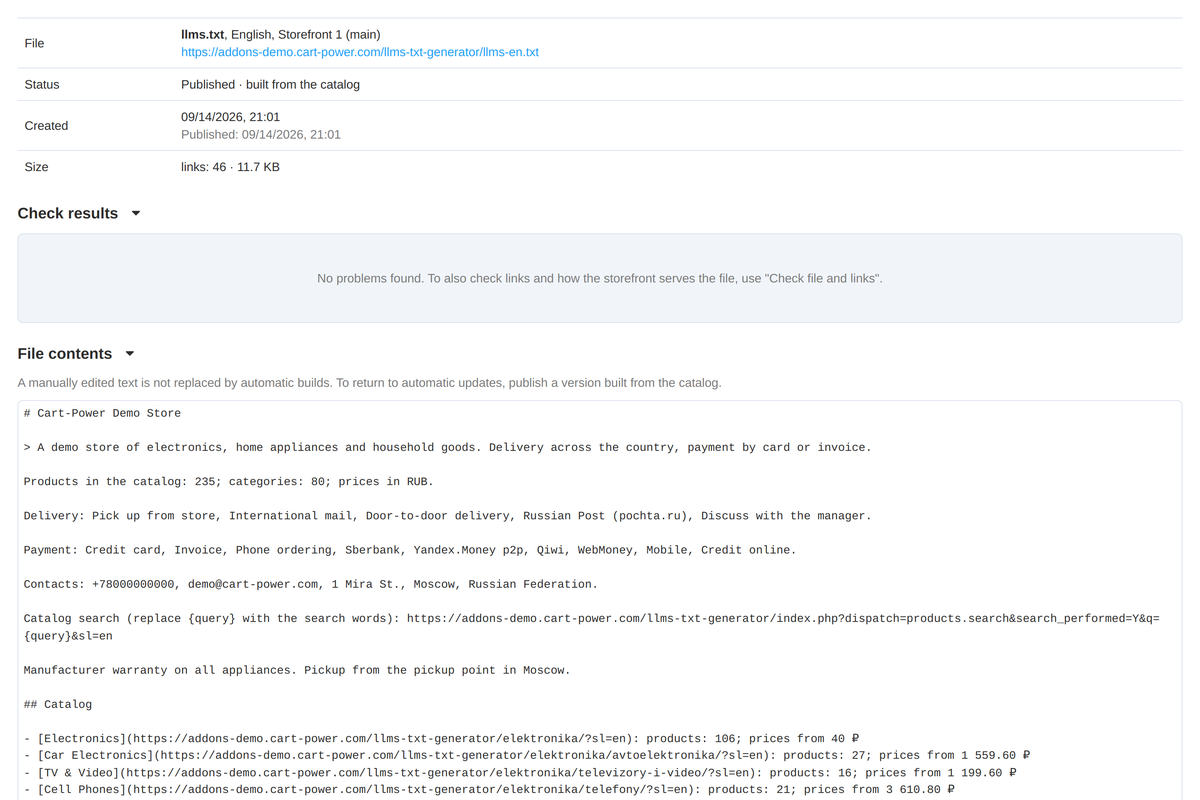Click the Check results heading
Image resolution: width=1200 pixels, height=800 pixels.
68,213
